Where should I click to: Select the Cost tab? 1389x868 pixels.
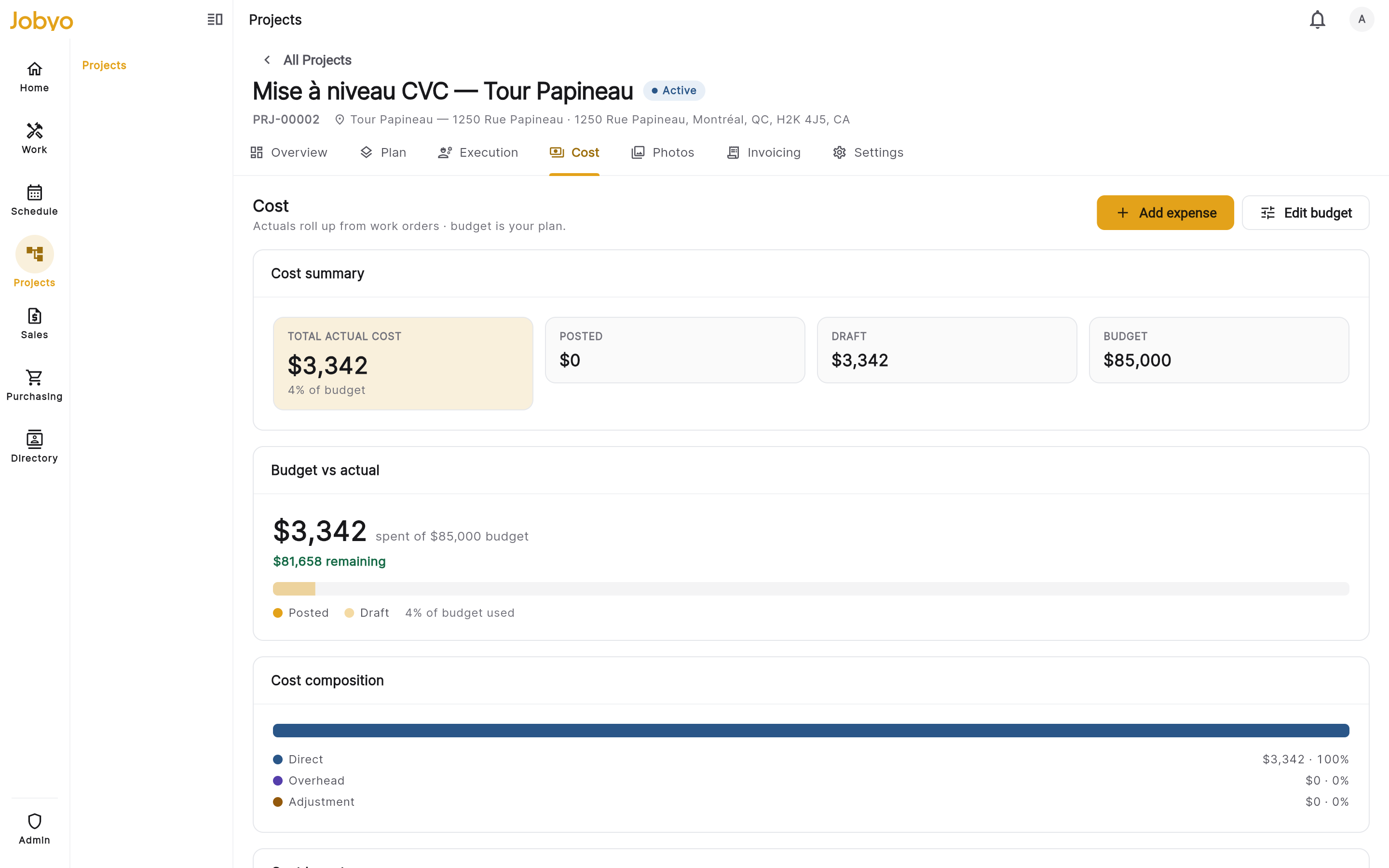point(574,152)
